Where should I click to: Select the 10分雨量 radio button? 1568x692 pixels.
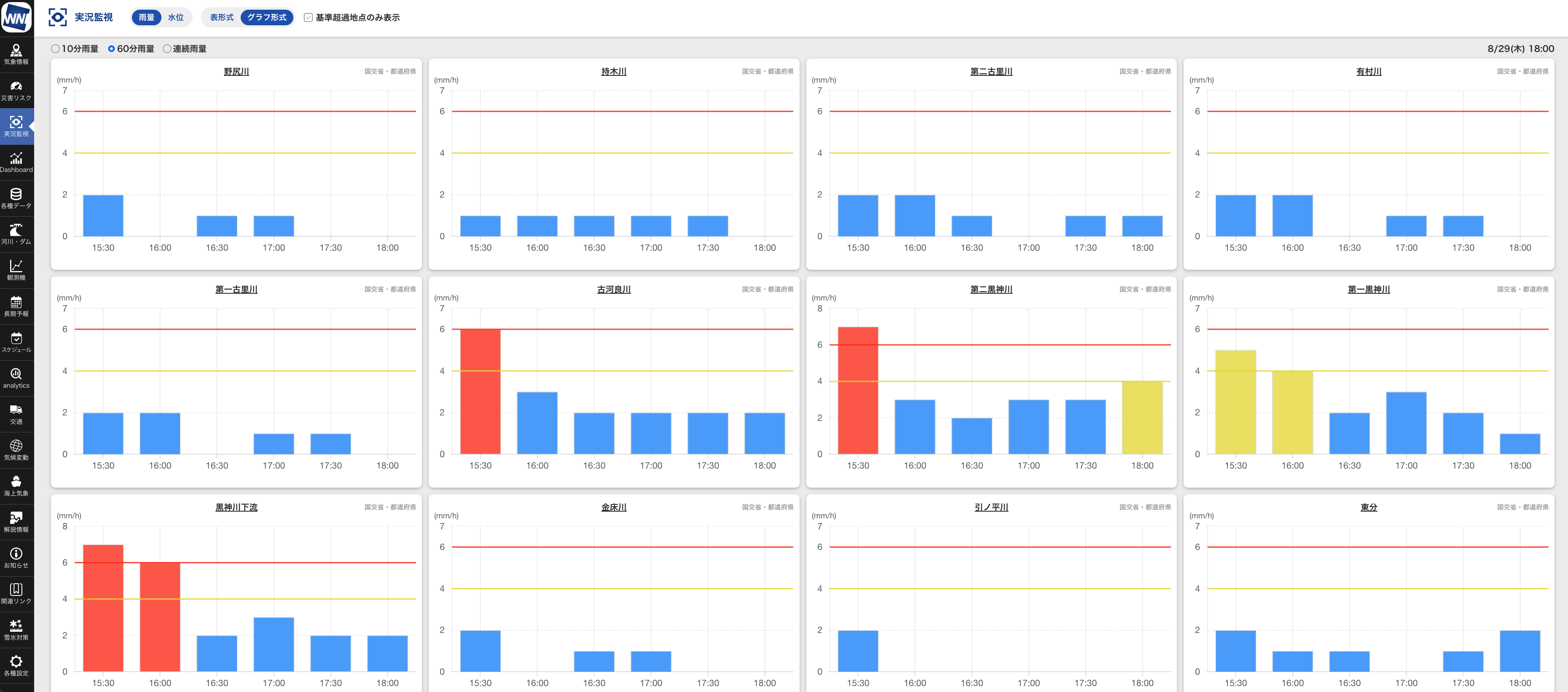pos(55,49)
